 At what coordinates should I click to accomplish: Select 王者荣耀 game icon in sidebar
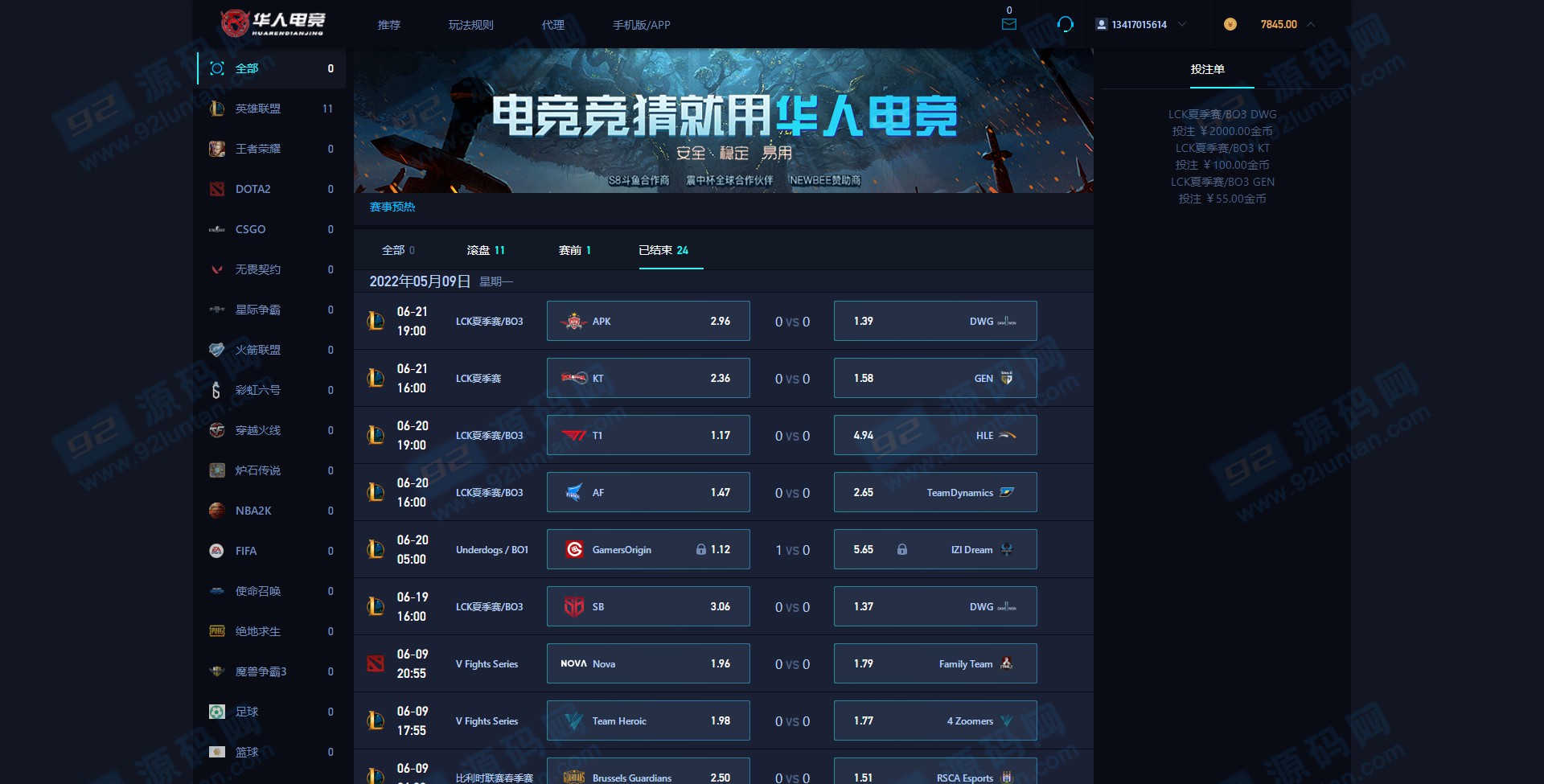pos(217,149)
